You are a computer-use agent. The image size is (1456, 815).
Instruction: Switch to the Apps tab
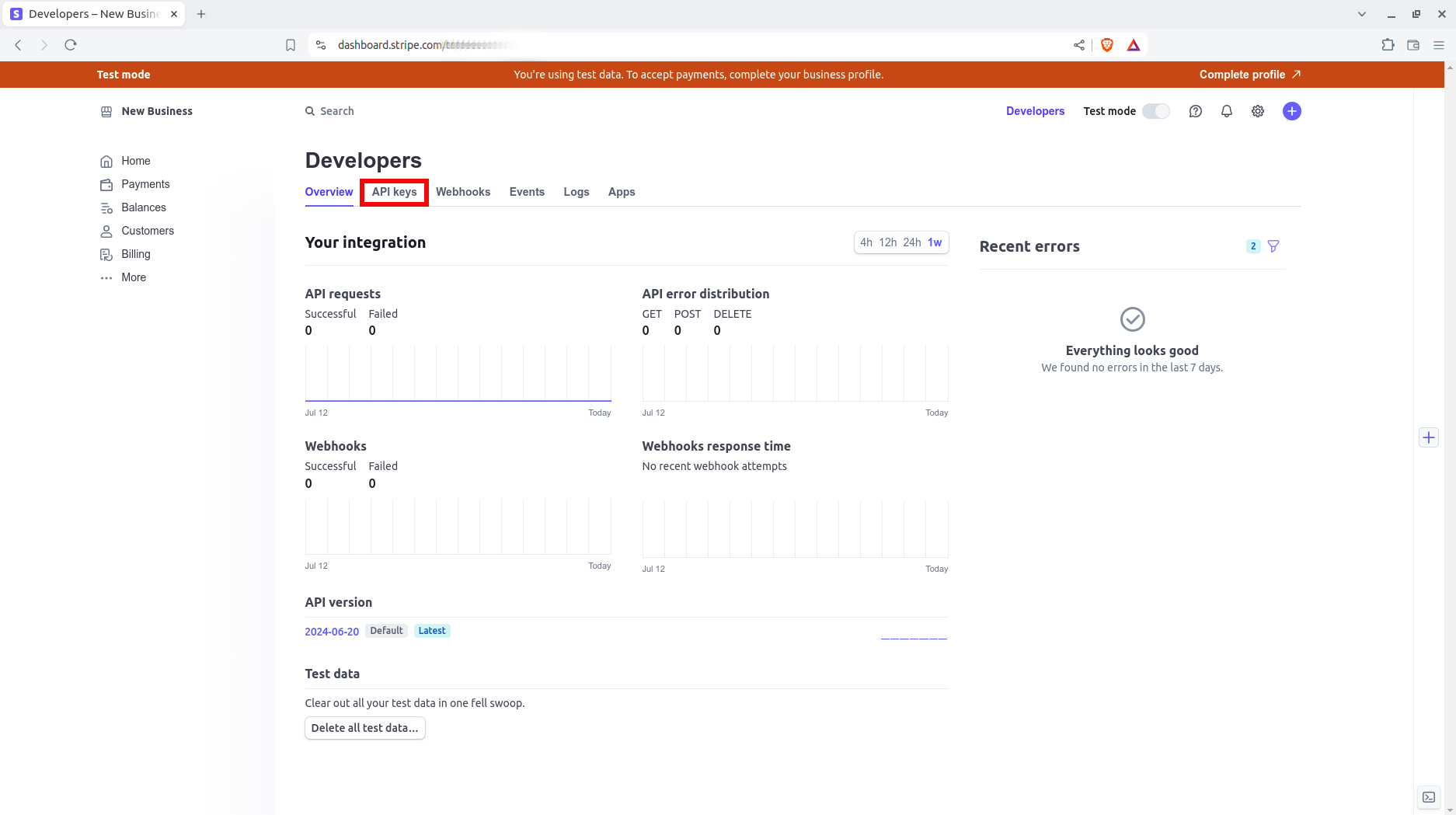click(622, 192)
